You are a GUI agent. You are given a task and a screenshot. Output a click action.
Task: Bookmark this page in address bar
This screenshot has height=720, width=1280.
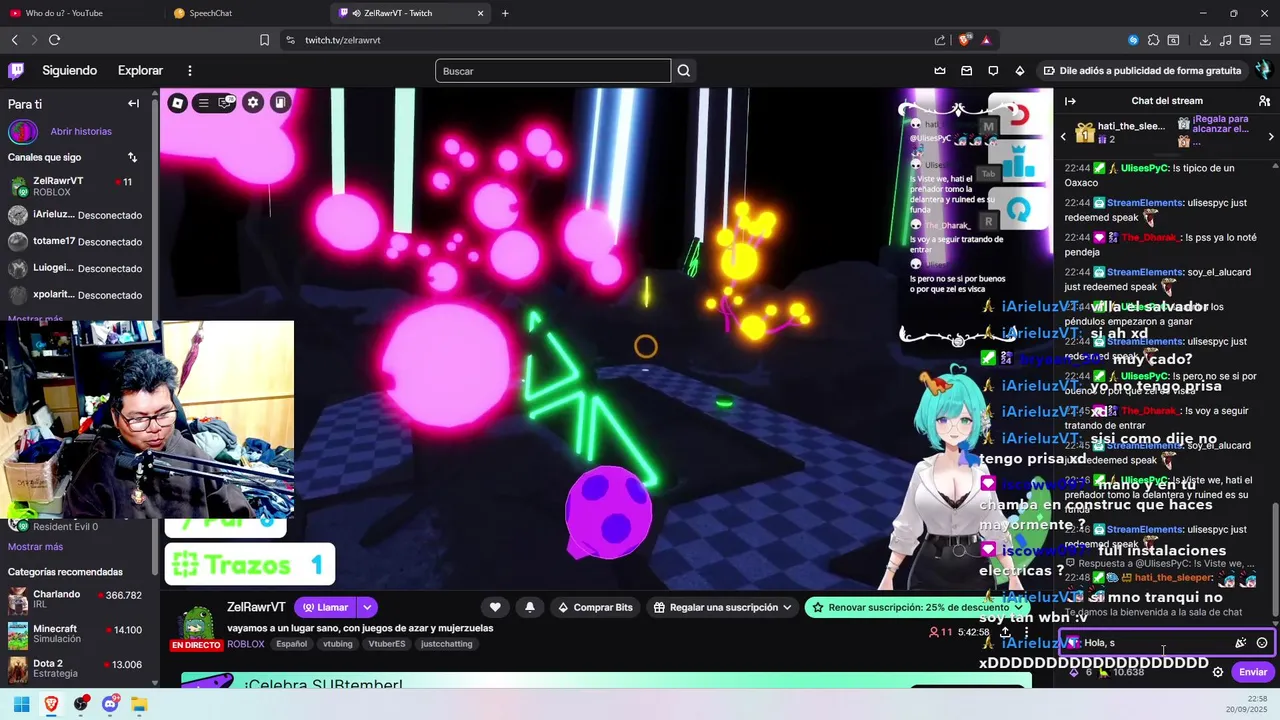coord(264,40)
